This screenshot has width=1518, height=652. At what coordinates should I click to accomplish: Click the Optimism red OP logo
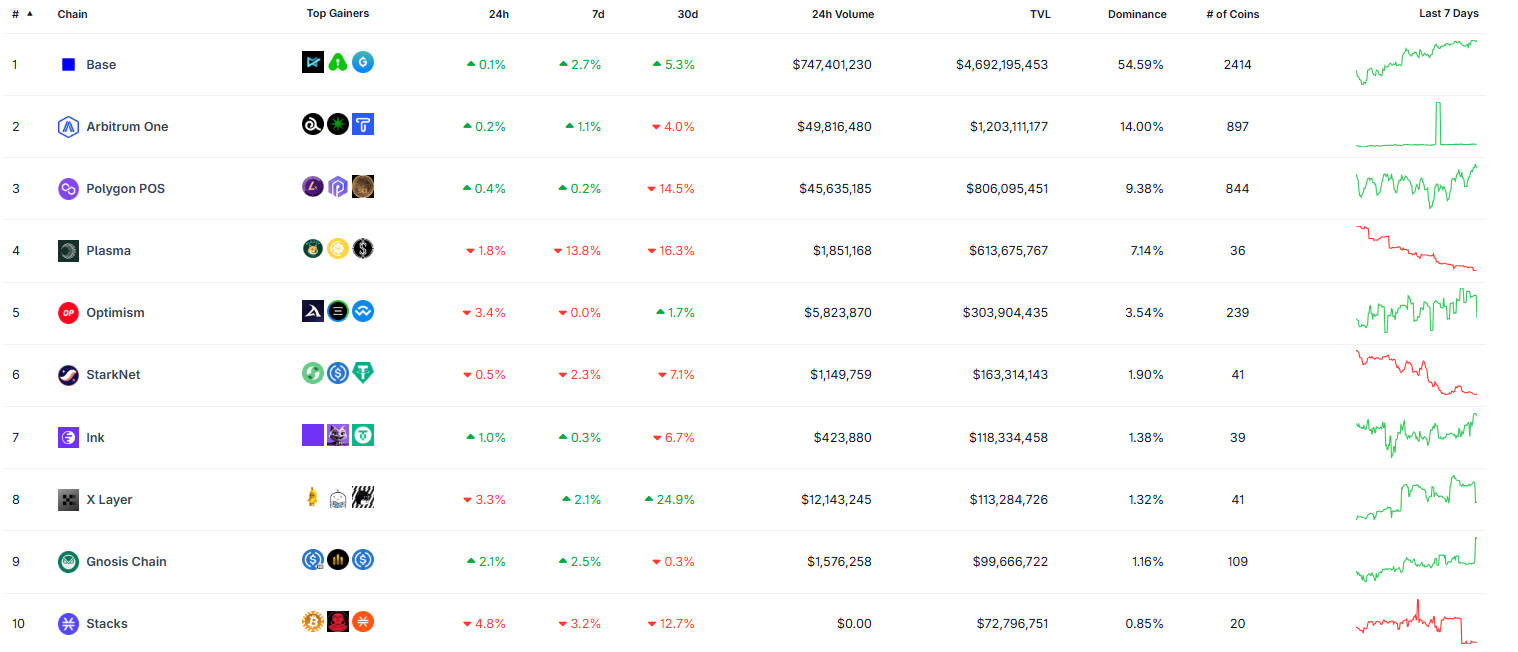68,313
